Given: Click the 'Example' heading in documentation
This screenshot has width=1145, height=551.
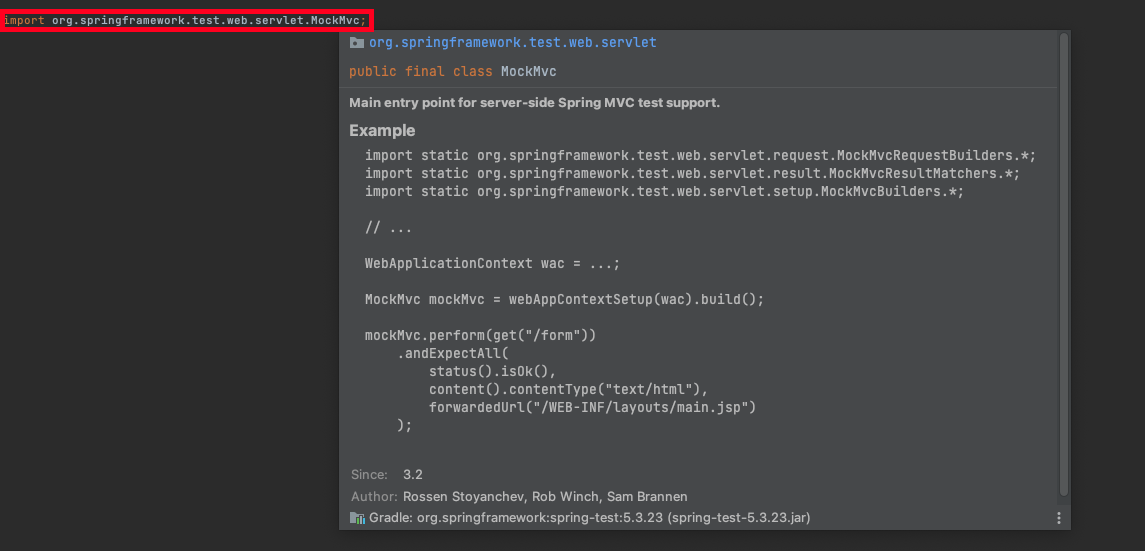Looking at the screenshot, I should (382, 131).
